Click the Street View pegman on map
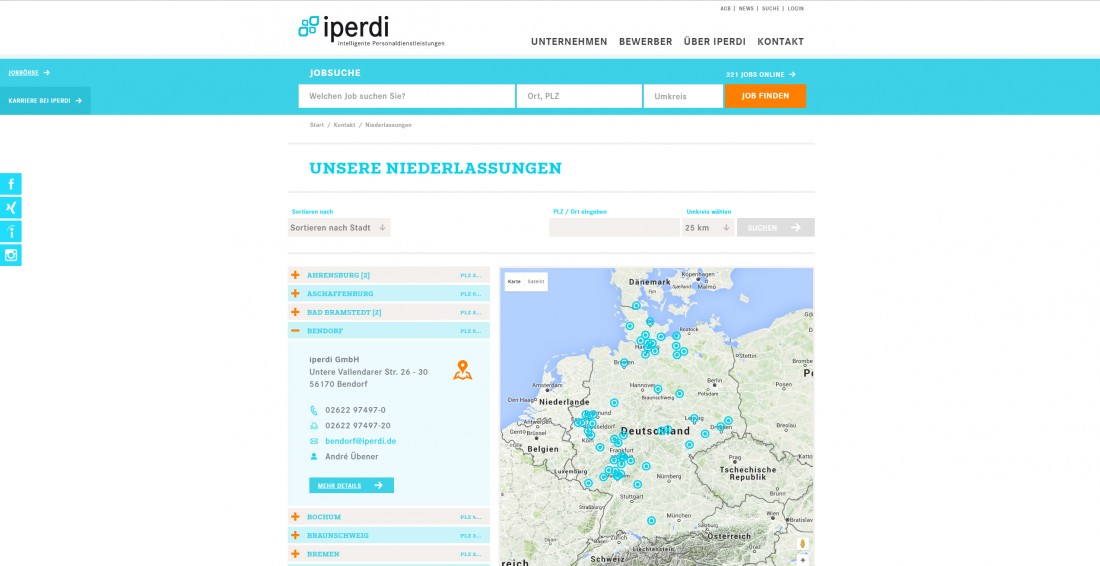 point(802,544)
